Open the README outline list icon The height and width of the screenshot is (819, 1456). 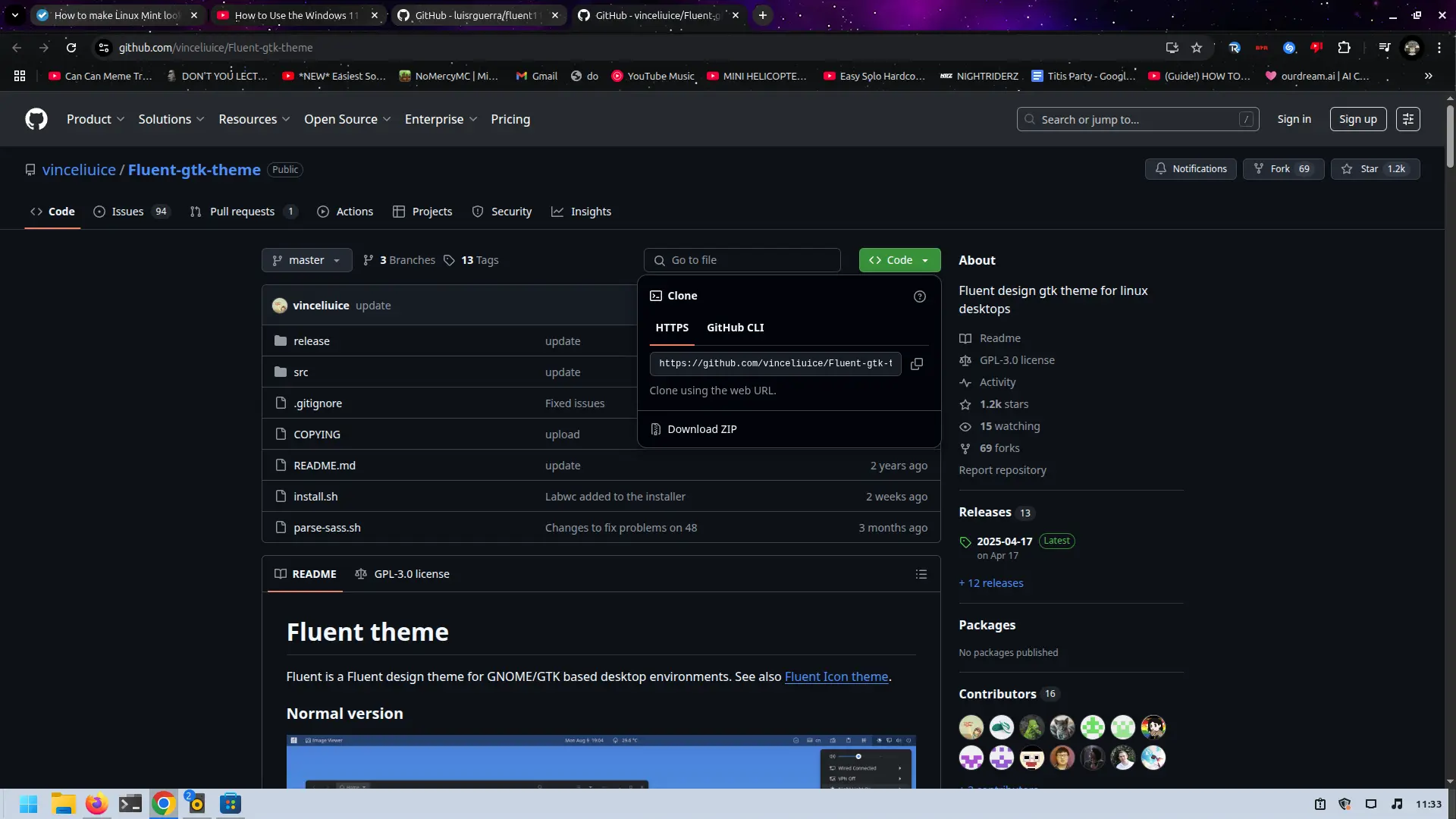921,574
